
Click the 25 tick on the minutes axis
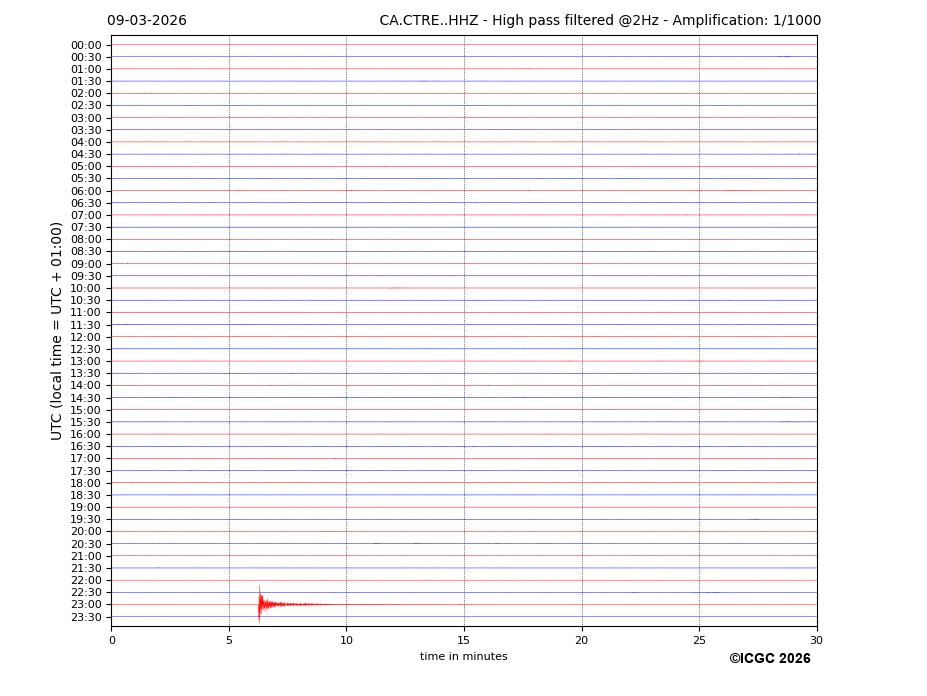click(x=699, y=640)
